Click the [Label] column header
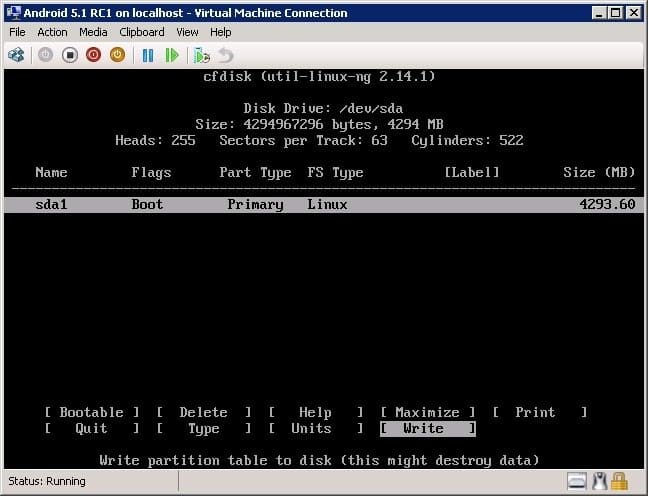648x496 pixels. [x=472, y=172]
